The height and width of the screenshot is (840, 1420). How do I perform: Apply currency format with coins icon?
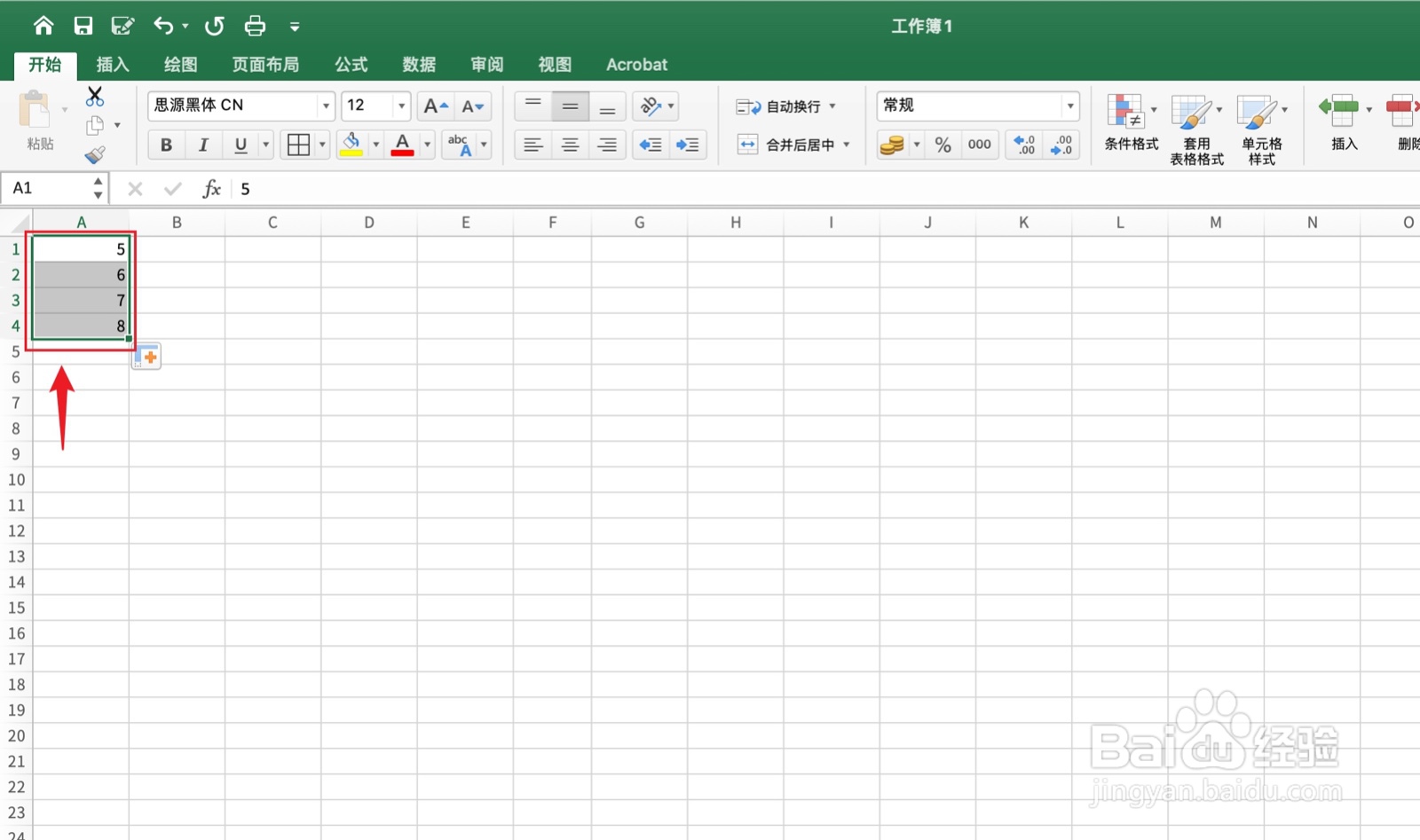coord(892,145)
